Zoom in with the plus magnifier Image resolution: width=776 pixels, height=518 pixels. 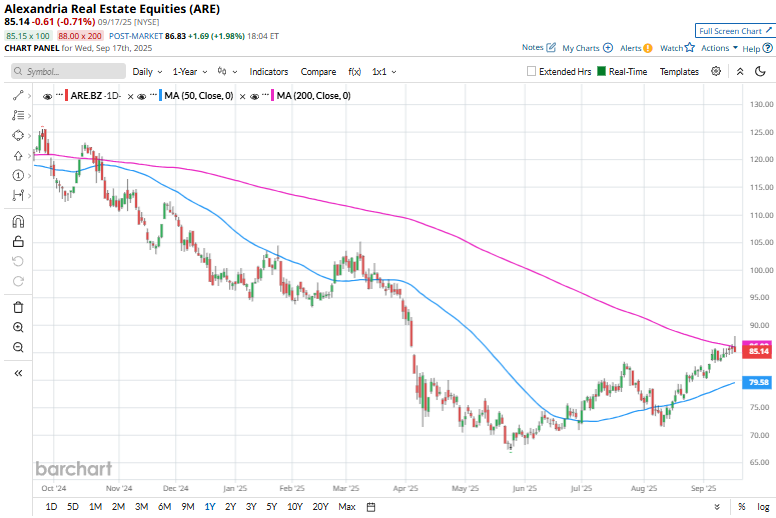coord(18,327)
